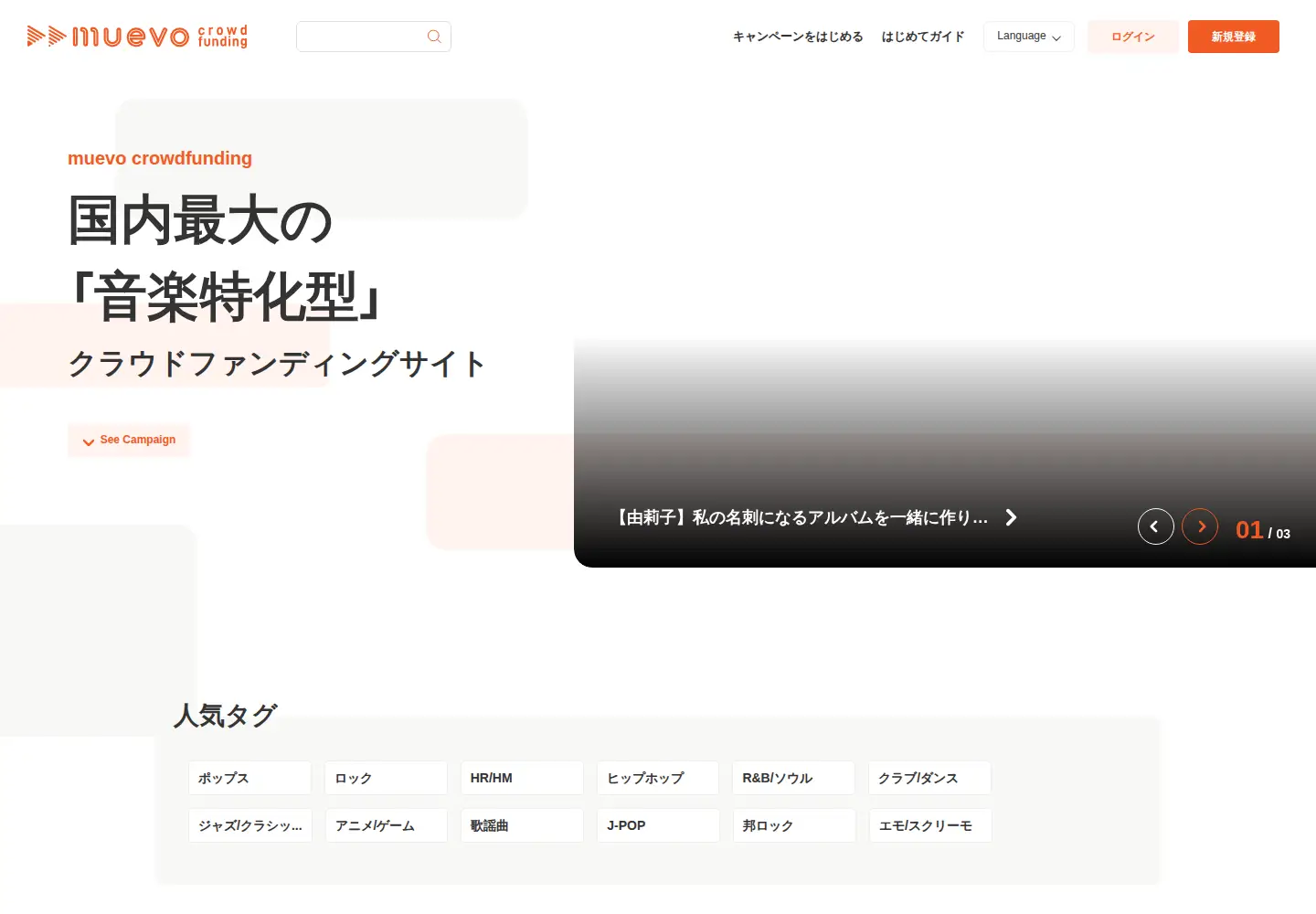Select the クラブ/ダンス tag
This screenshot has width=1316, height=914.
point(929,778)
